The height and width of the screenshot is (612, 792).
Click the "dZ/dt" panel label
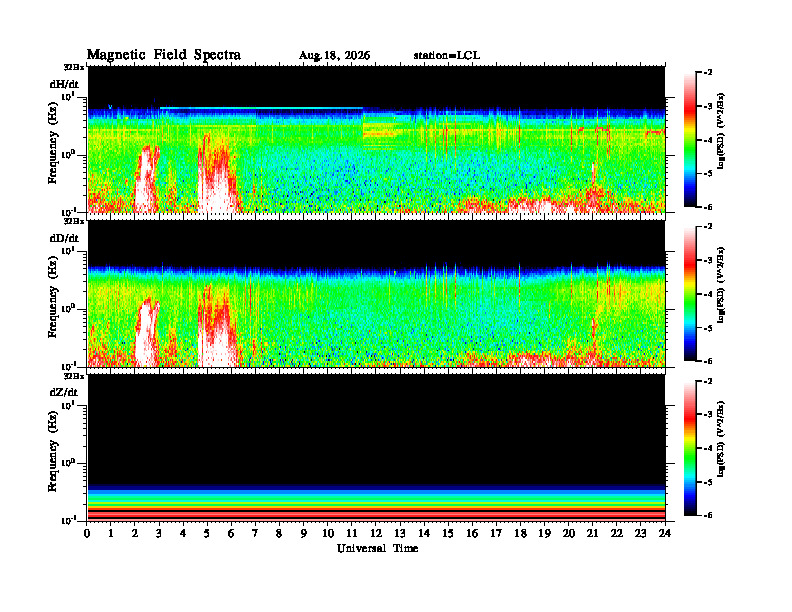(64, 392)
